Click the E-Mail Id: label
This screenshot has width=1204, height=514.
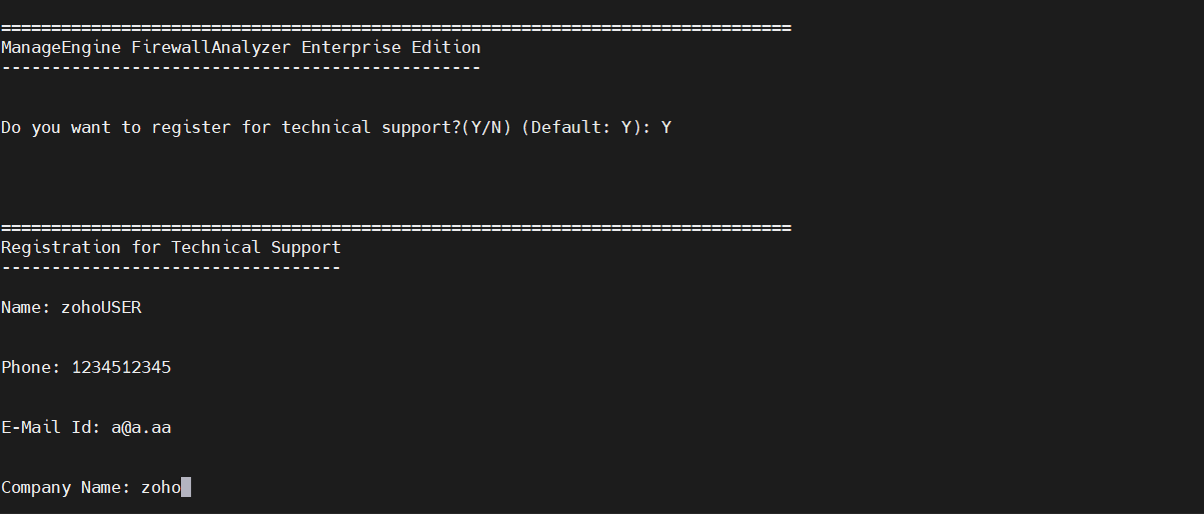click(51, 427)
